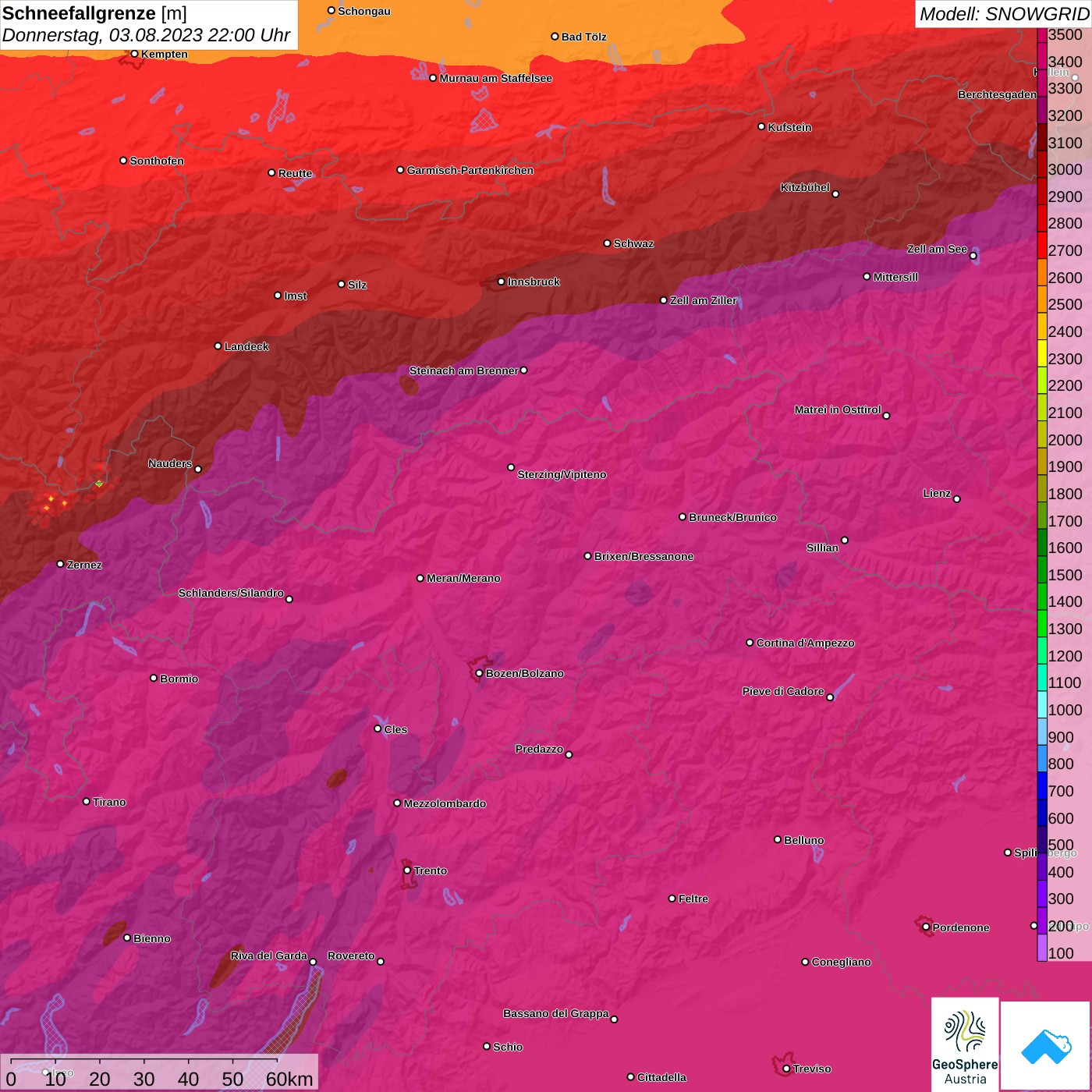
Task: Click the "Brixen/Bressanone" map label
Action: 644,556
